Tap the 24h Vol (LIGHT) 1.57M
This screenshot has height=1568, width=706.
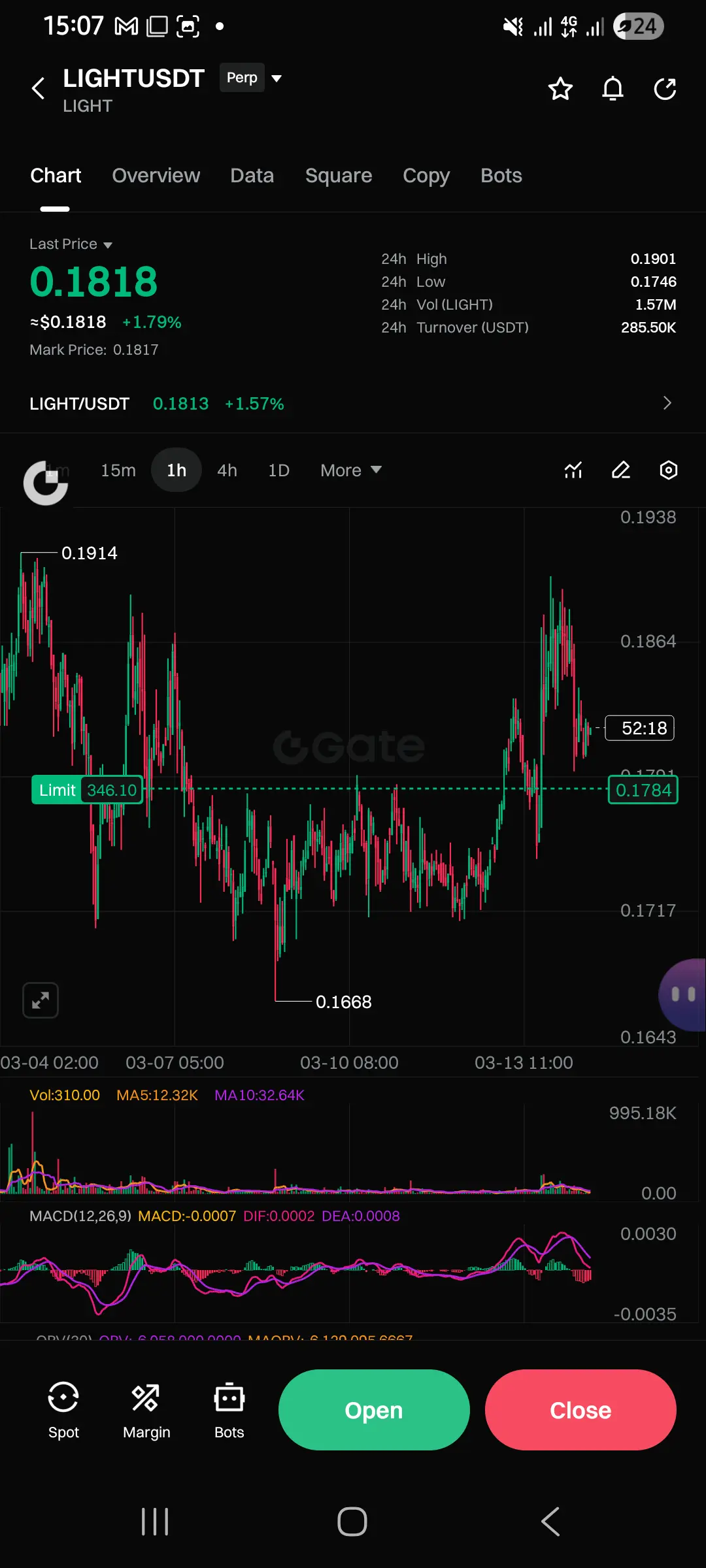coord(656,304)
